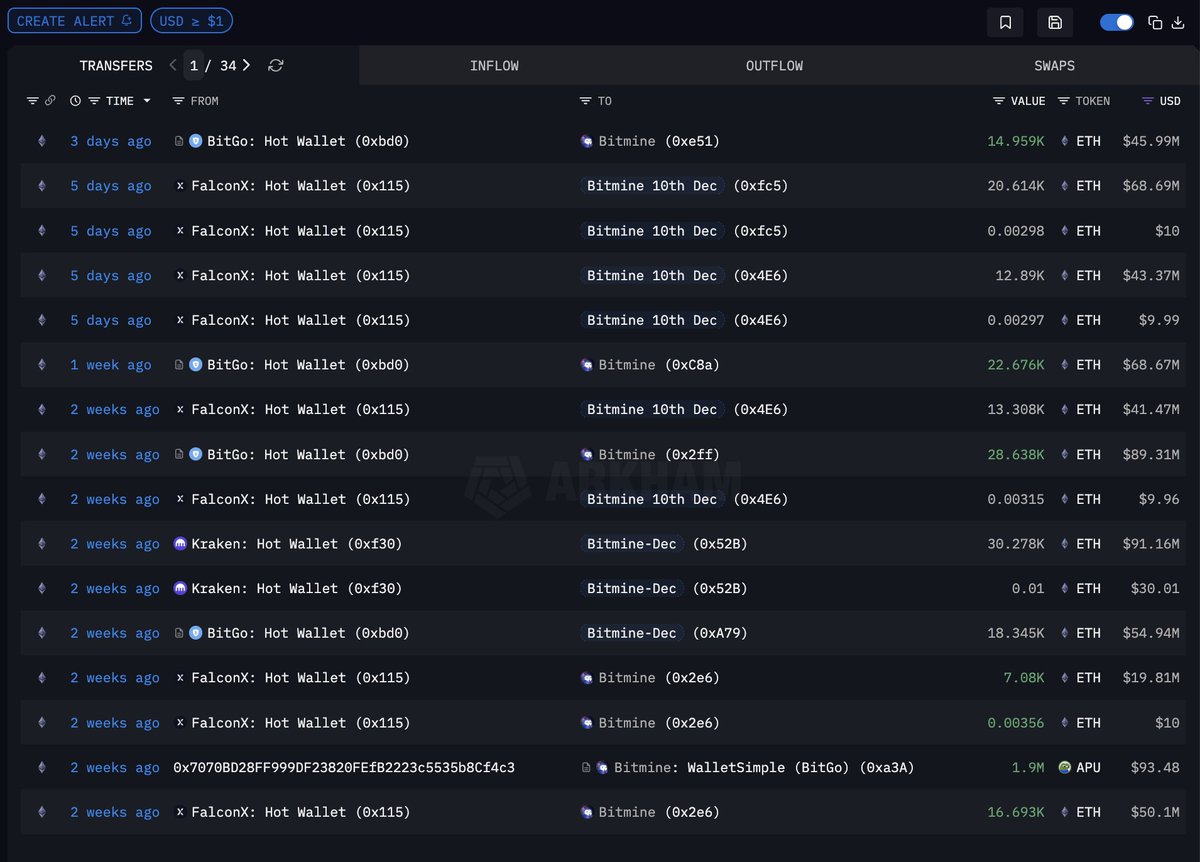
Task: Open the TOKEN column filter
Action: click(1064, 101)
